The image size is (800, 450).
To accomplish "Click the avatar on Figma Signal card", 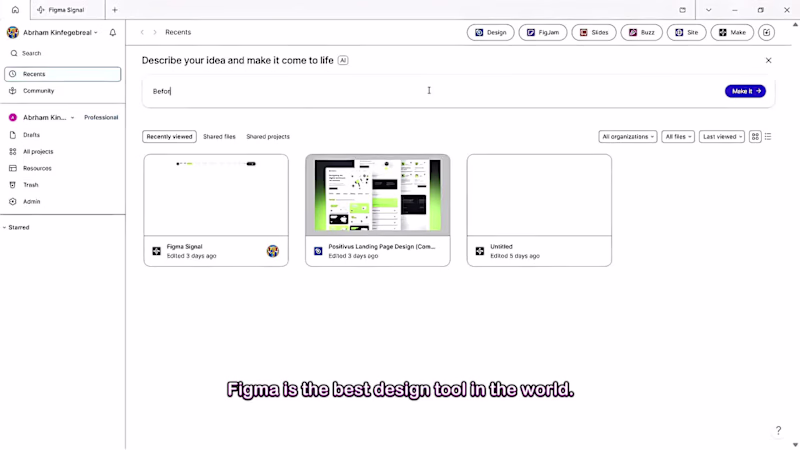I will (273, 251).
